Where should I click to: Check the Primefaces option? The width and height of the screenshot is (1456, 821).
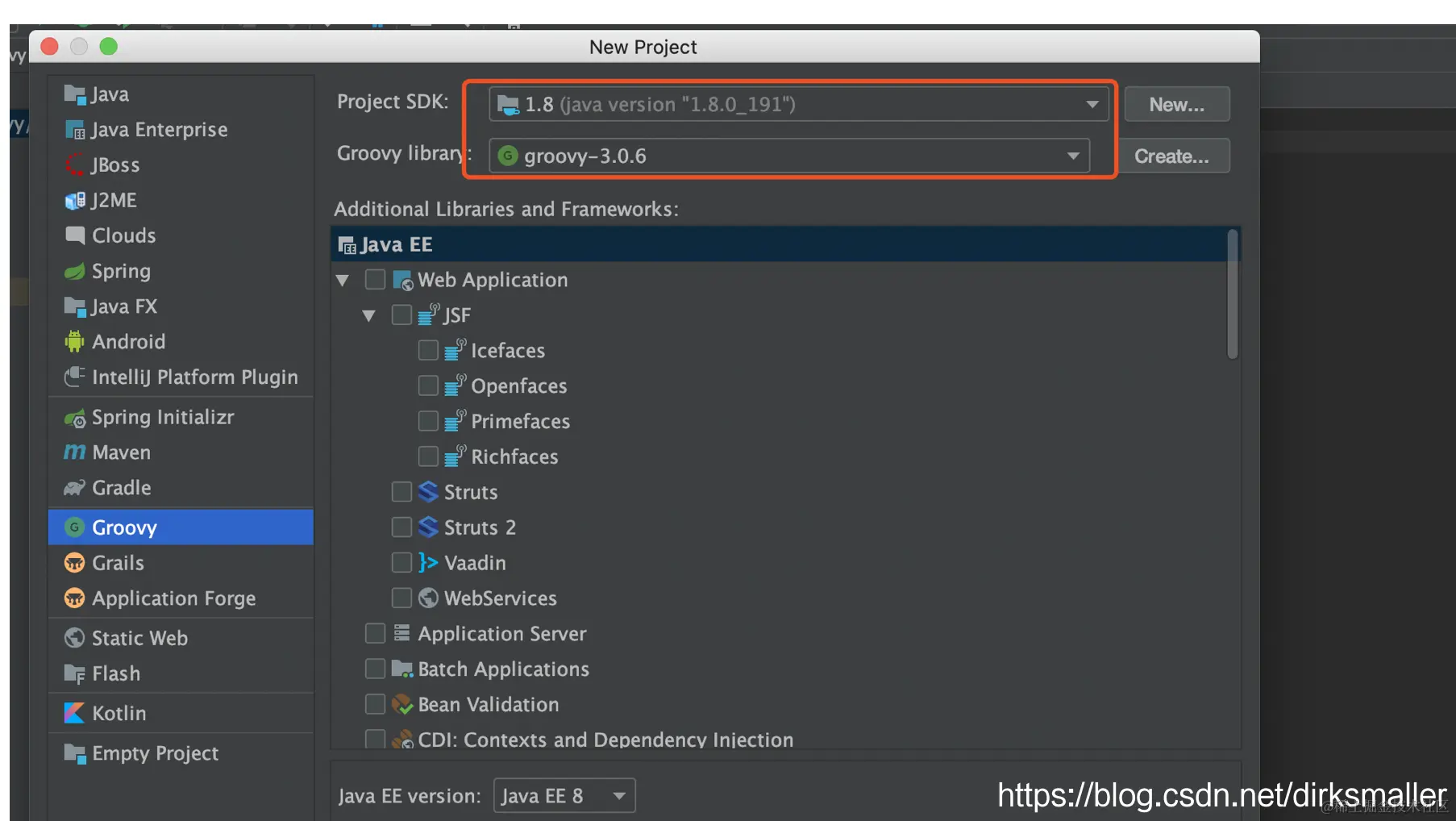428,421
